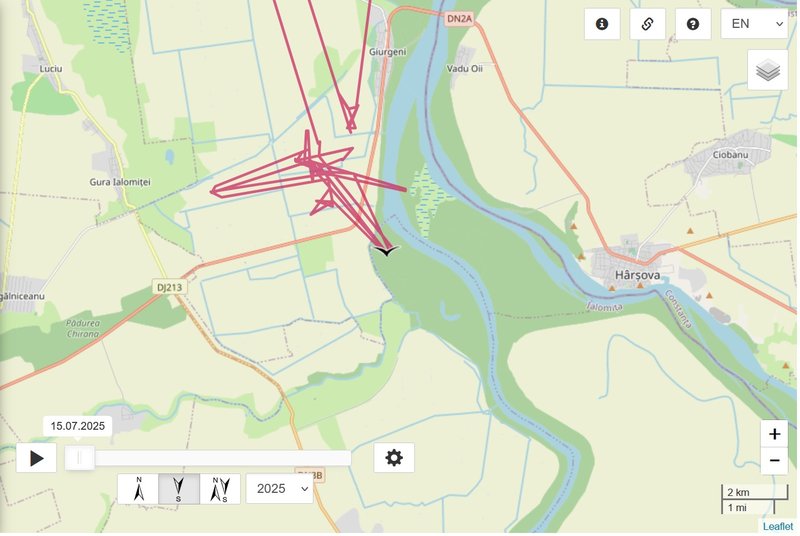Viewport: 800px width, 536px height.
Task: Select both directions migration toggle
Action: pyautogui.click(x=220, y=489)
